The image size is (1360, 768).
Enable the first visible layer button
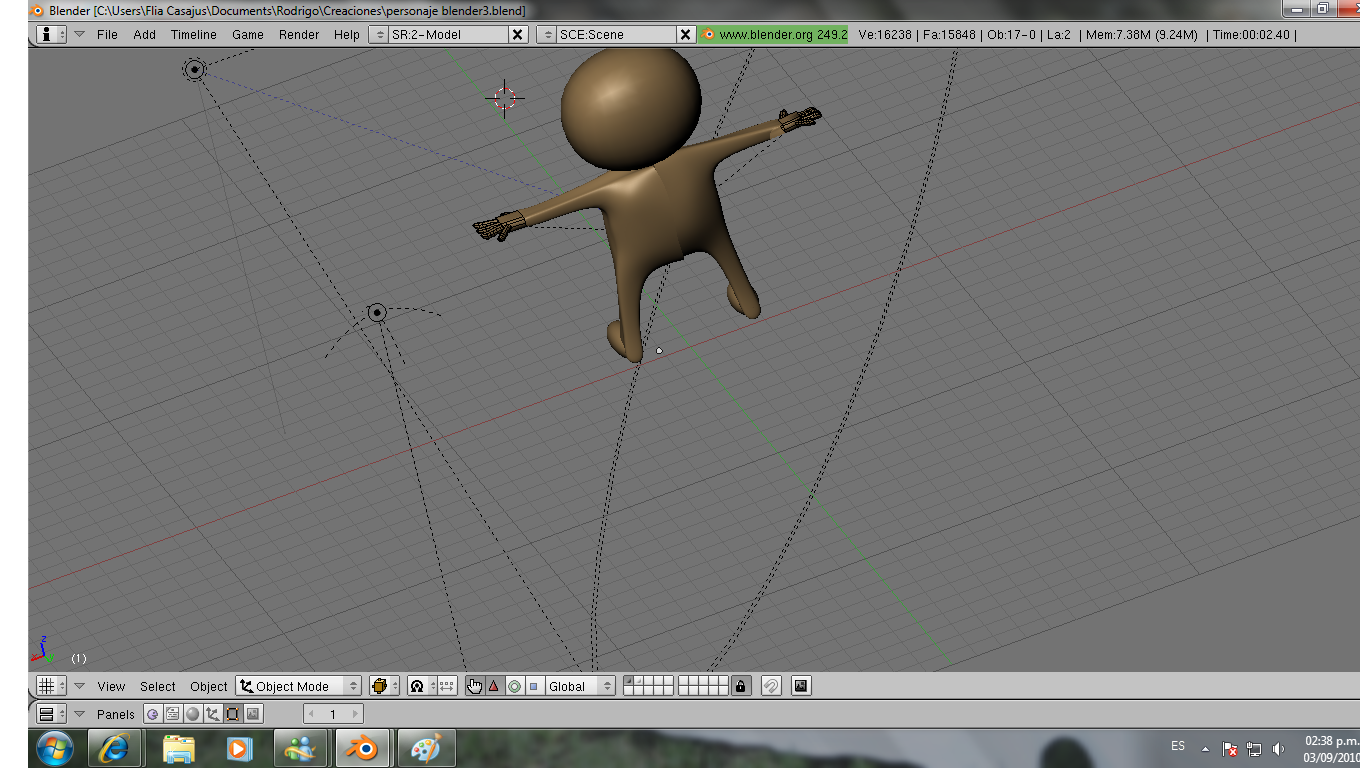629,682
